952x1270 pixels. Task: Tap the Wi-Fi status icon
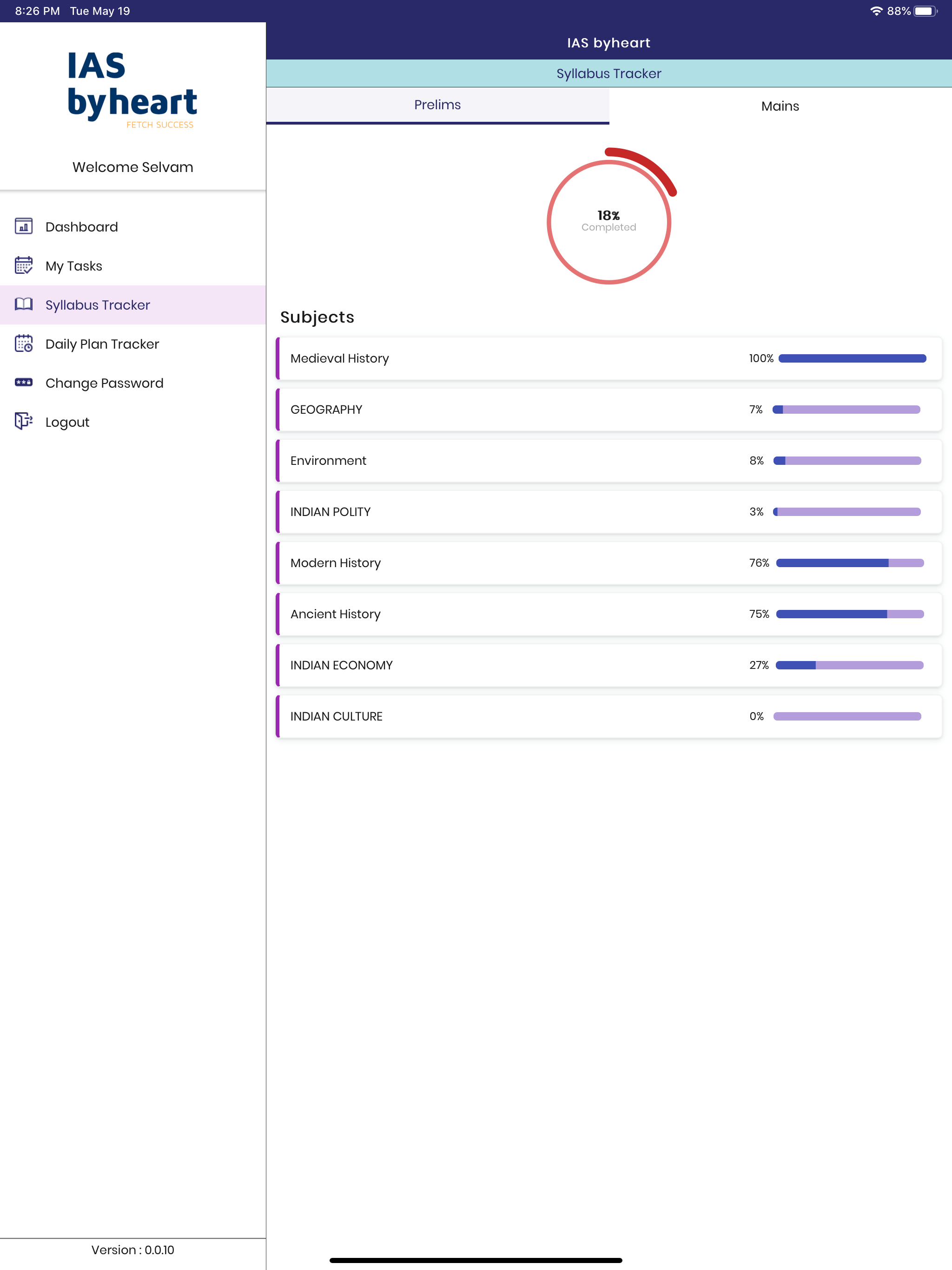coord(876,11)
